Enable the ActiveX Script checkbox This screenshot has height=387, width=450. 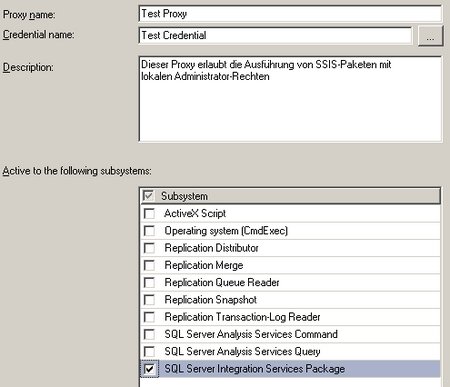point(149,213)
